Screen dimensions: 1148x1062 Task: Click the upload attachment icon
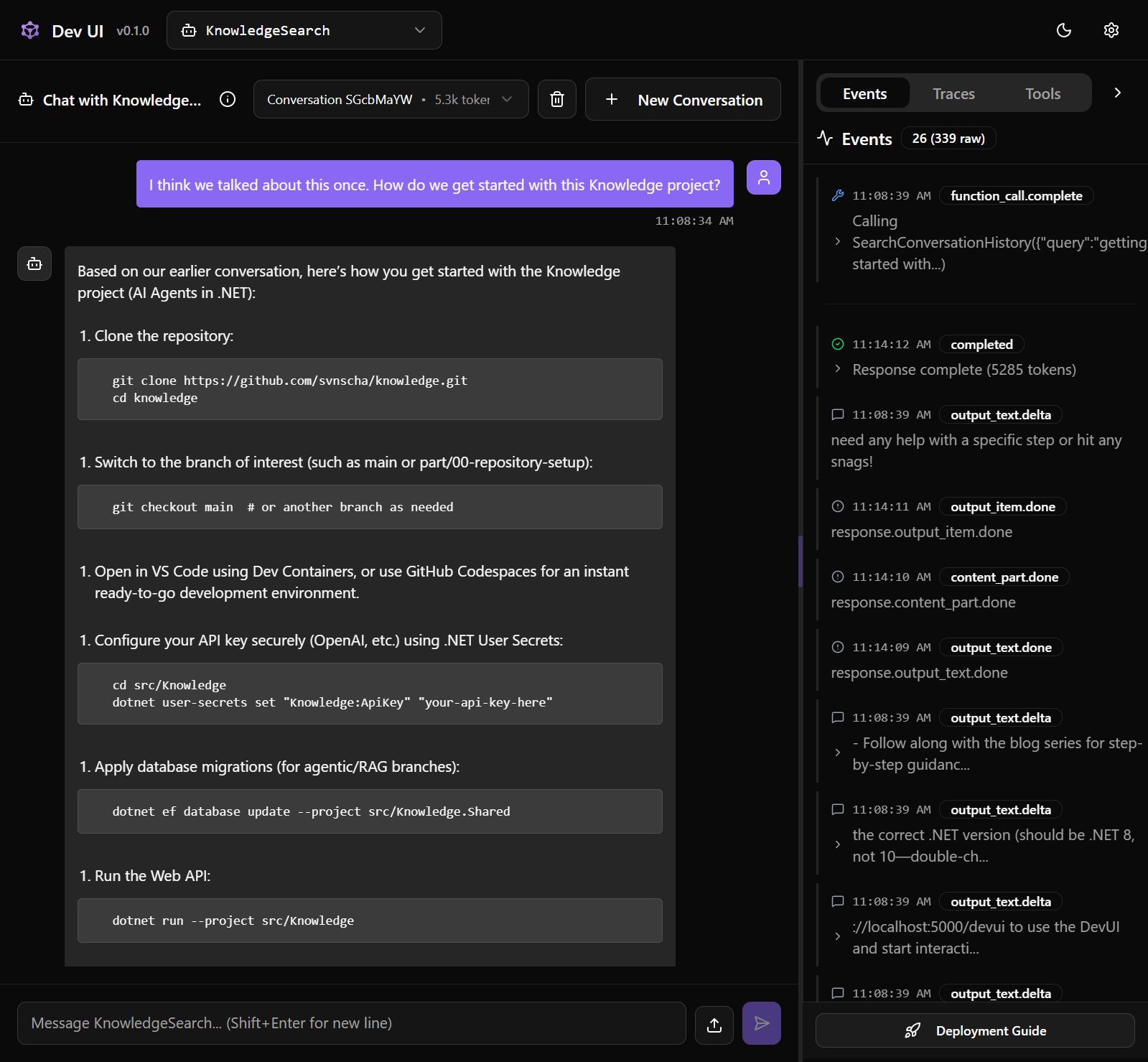pos(714,1025)
